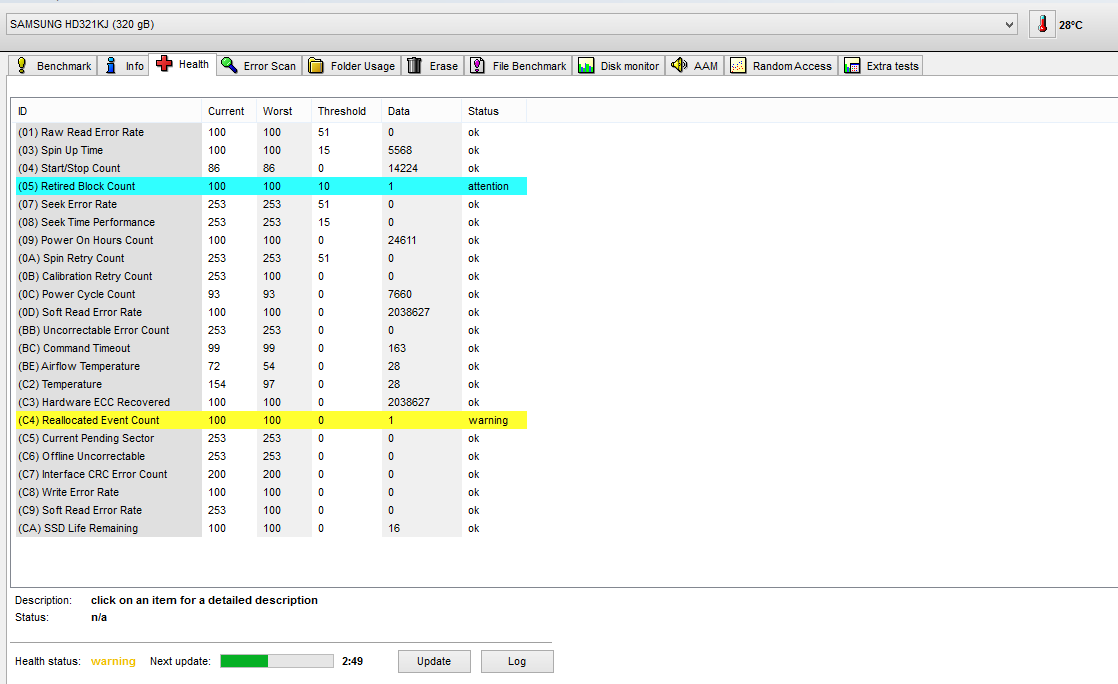1118x684 pixels.
Task: Click the 28°C temperature reading
Action: point(1071,25)
